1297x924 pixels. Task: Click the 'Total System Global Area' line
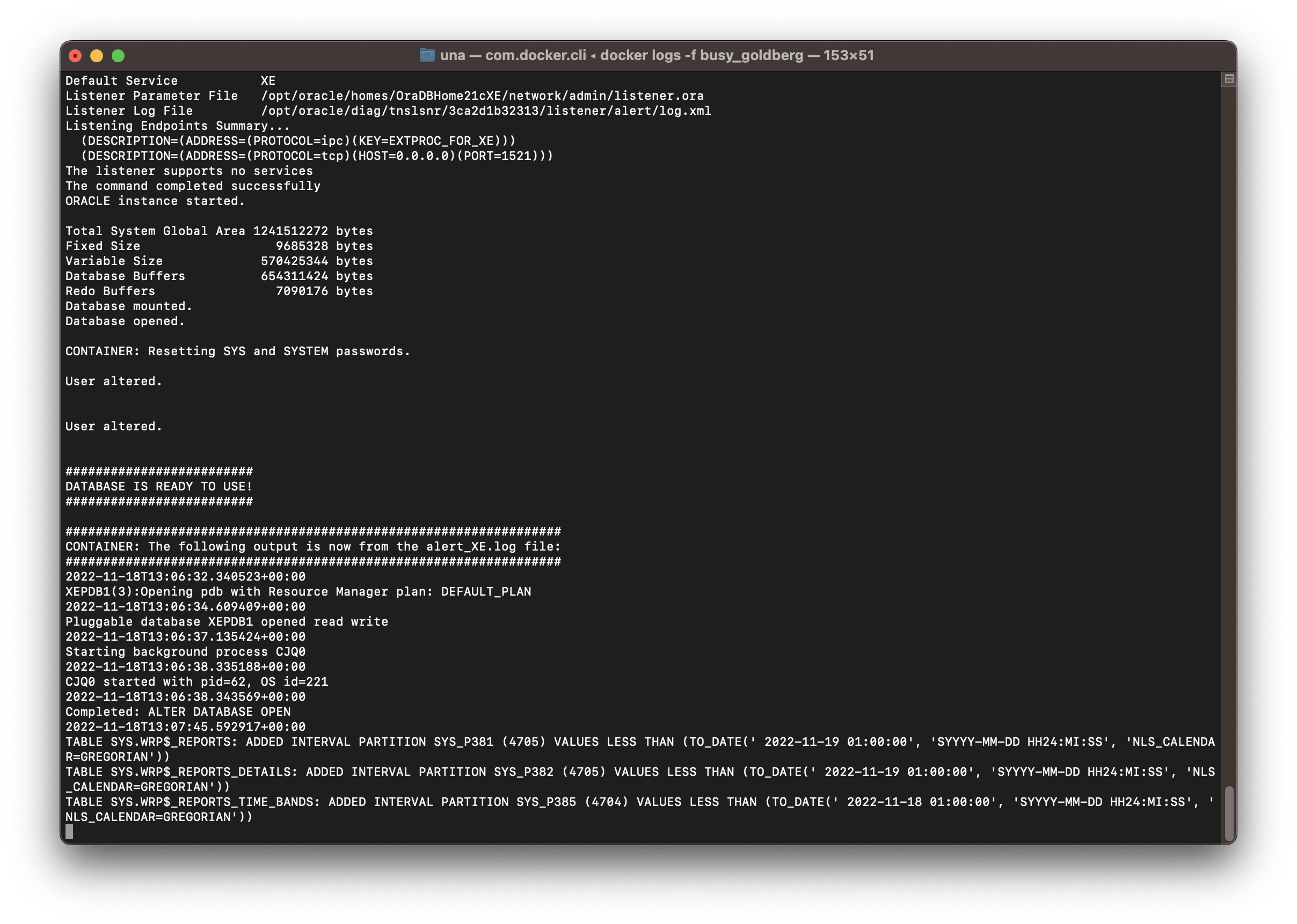(x=219, y=231)
